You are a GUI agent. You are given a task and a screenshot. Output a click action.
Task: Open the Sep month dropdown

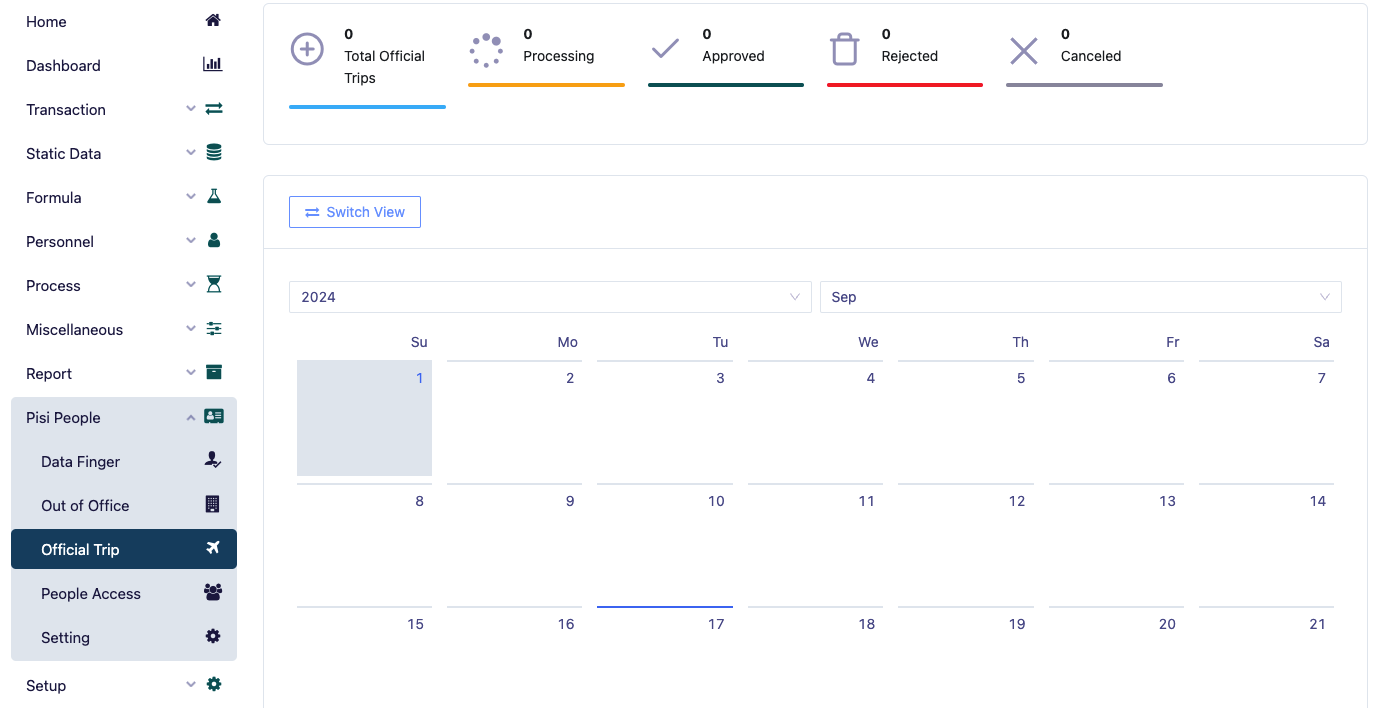coord(1080,297)
